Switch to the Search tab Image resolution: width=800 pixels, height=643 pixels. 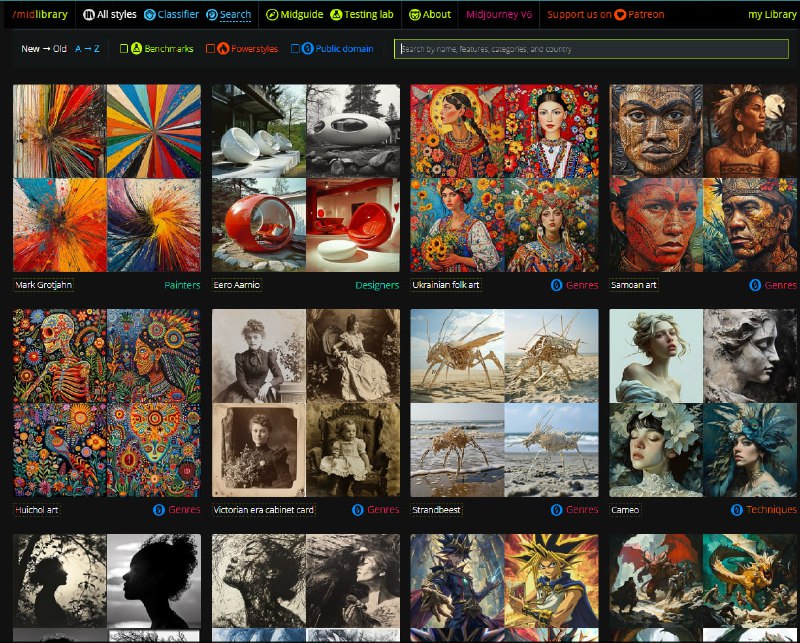click(229, 15)
